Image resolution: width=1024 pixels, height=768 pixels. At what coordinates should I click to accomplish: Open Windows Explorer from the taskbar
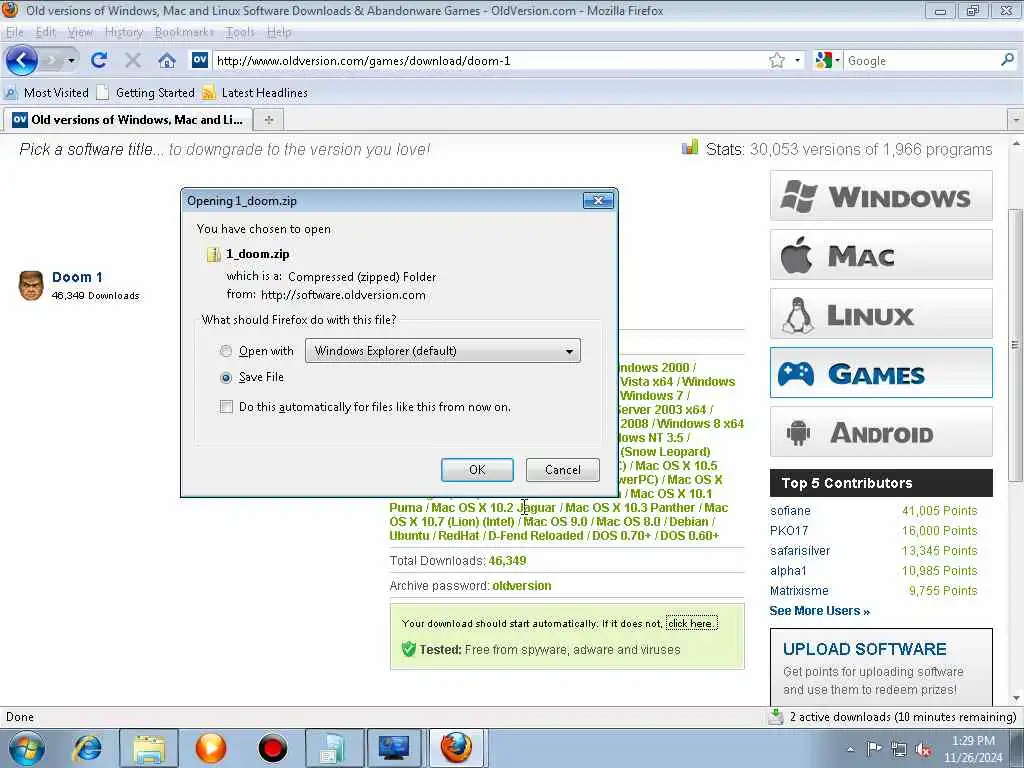149,748
